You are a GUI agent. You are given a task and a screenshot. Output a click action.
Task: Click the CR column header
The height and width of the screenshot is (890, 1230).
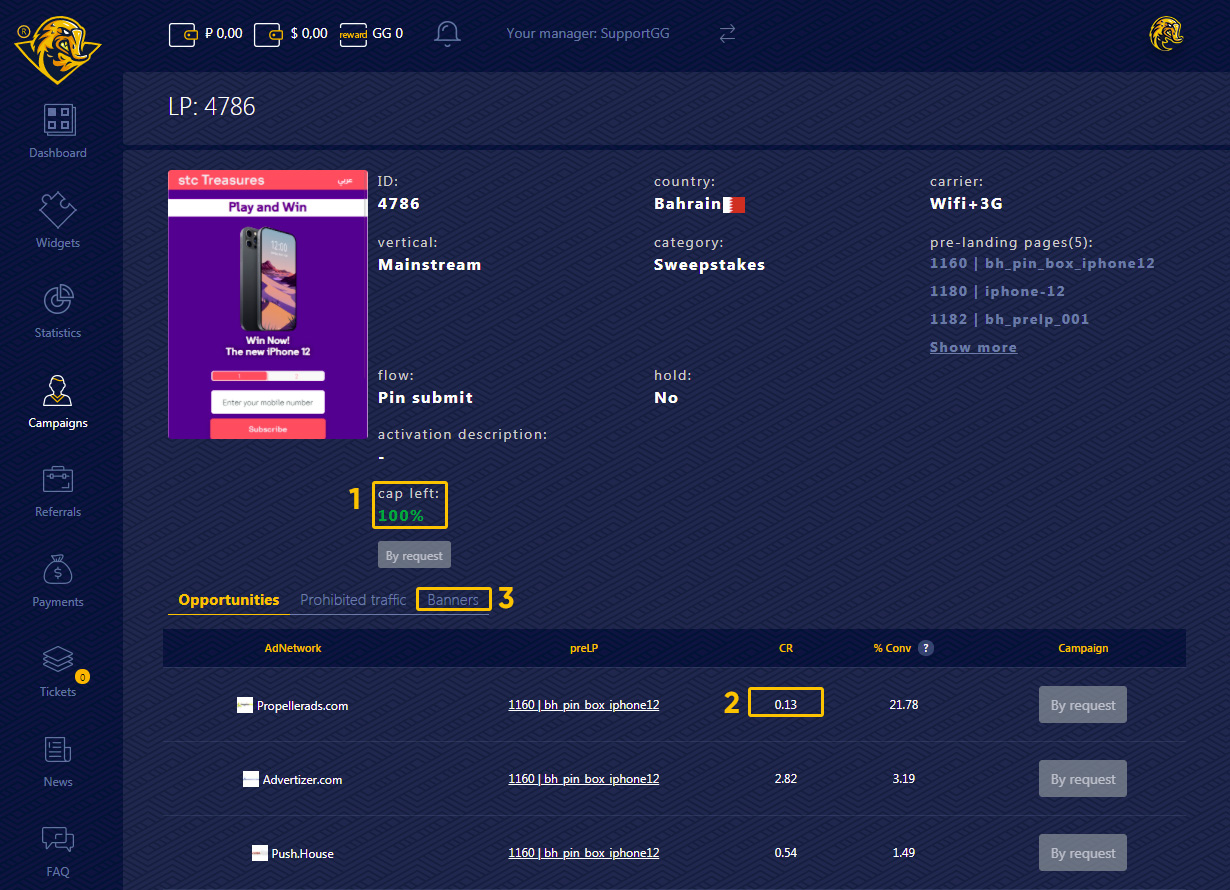(x=786, y=648)
